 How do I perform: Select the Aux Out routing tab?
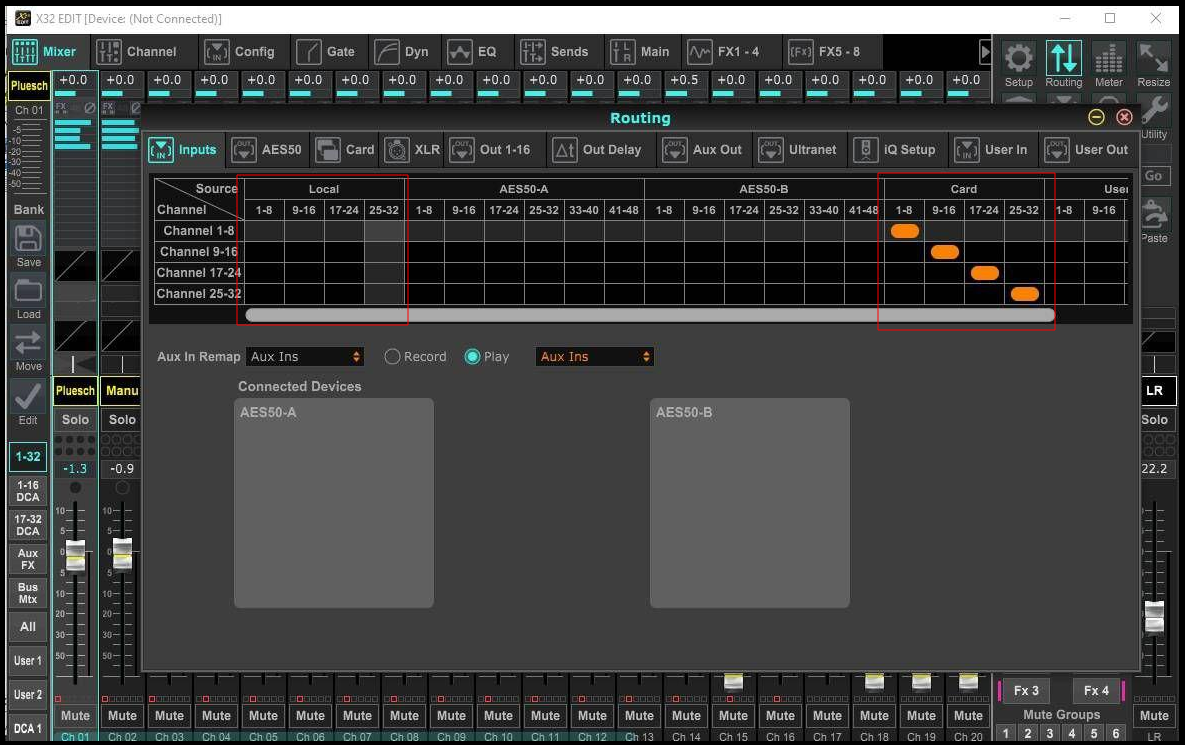point(703,150)
